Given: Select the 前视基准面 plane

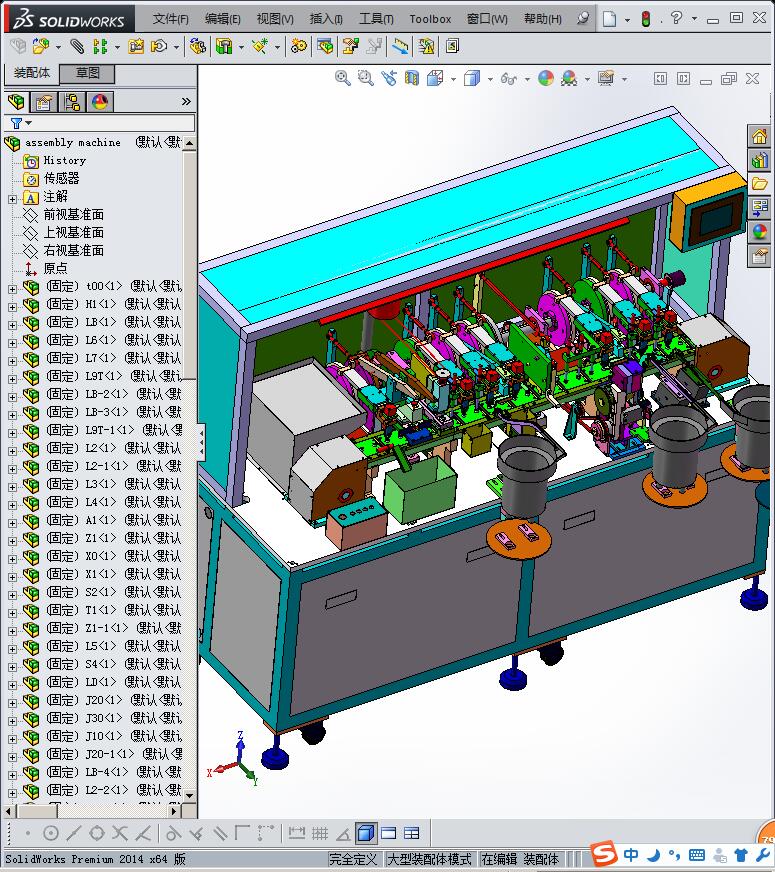Looking at the screenshot, I should click(74, 215).
